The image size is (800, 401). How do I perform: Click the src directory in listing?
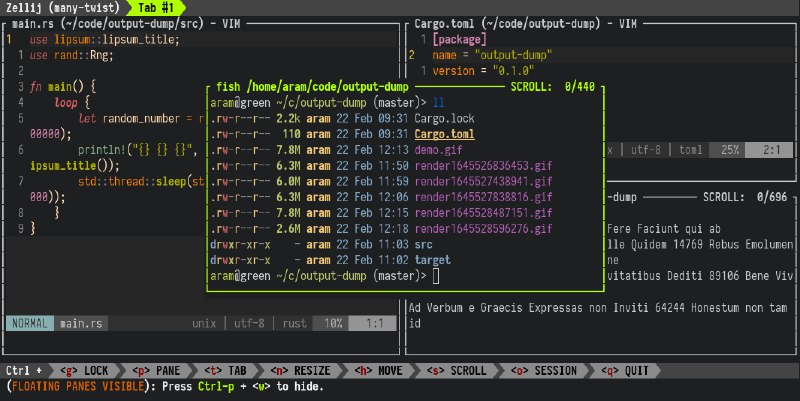[423, 243]
